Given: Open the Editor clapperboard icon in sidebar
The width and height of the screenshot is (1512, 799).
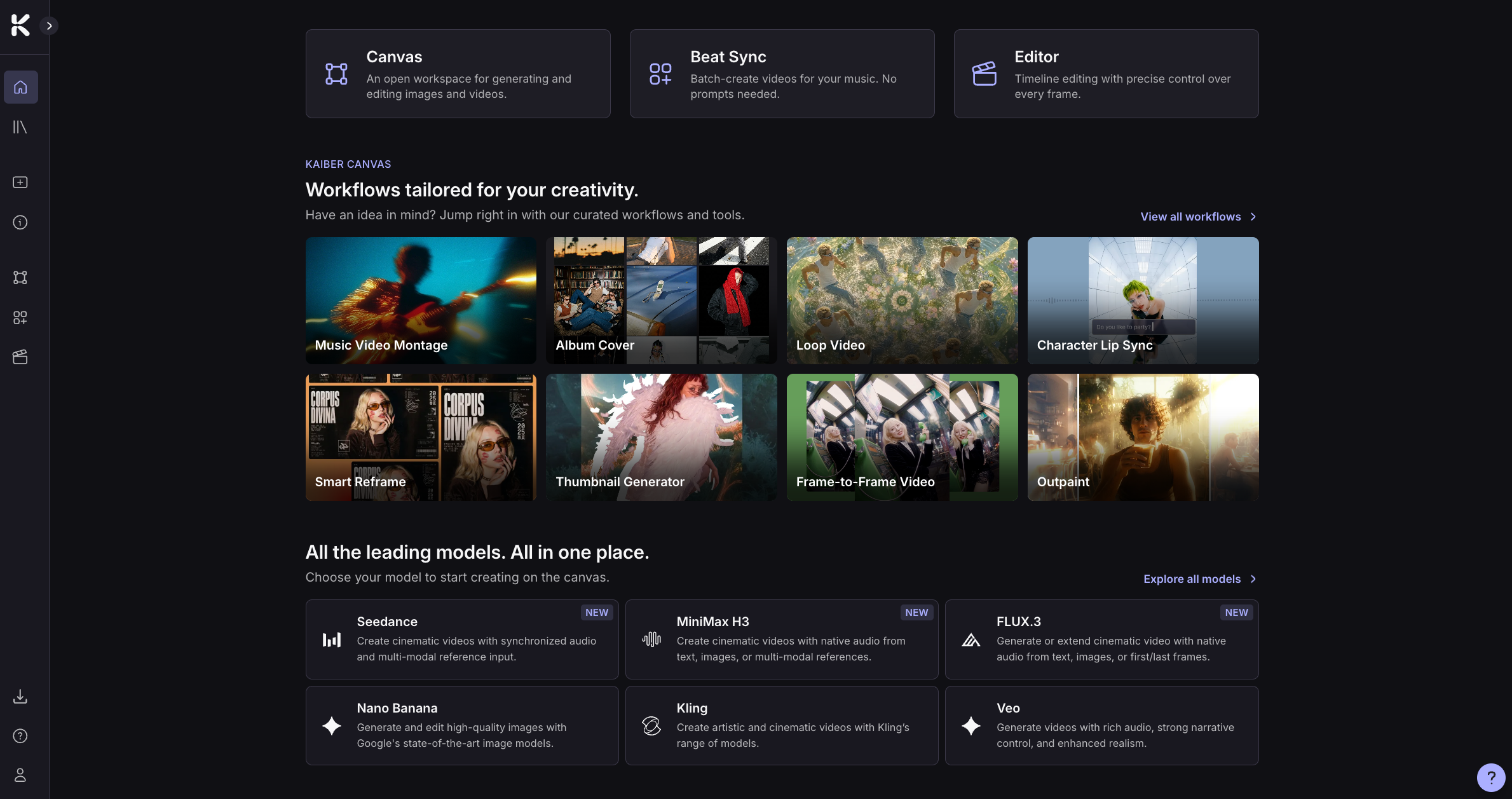Looking at the screenshot, I should point(20,357).
